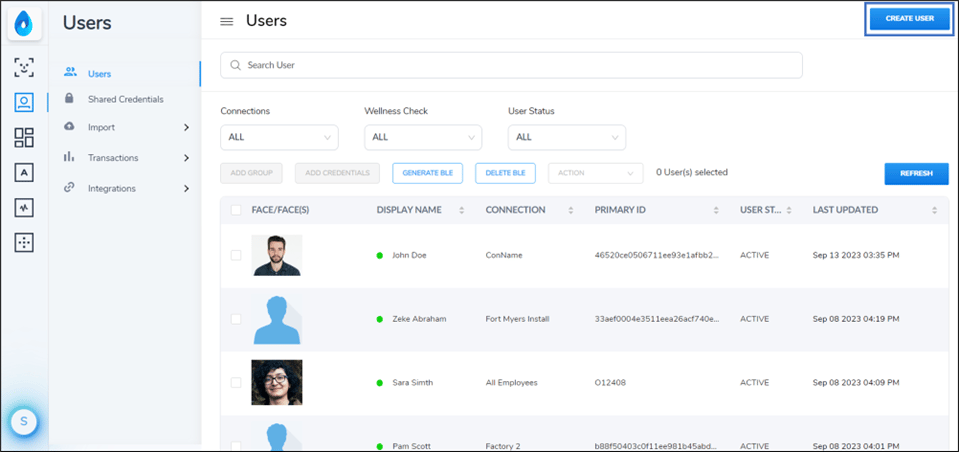Screen dimensions: 959x452
Task: Click the Delete BLE button
Action: click(505, 173)
